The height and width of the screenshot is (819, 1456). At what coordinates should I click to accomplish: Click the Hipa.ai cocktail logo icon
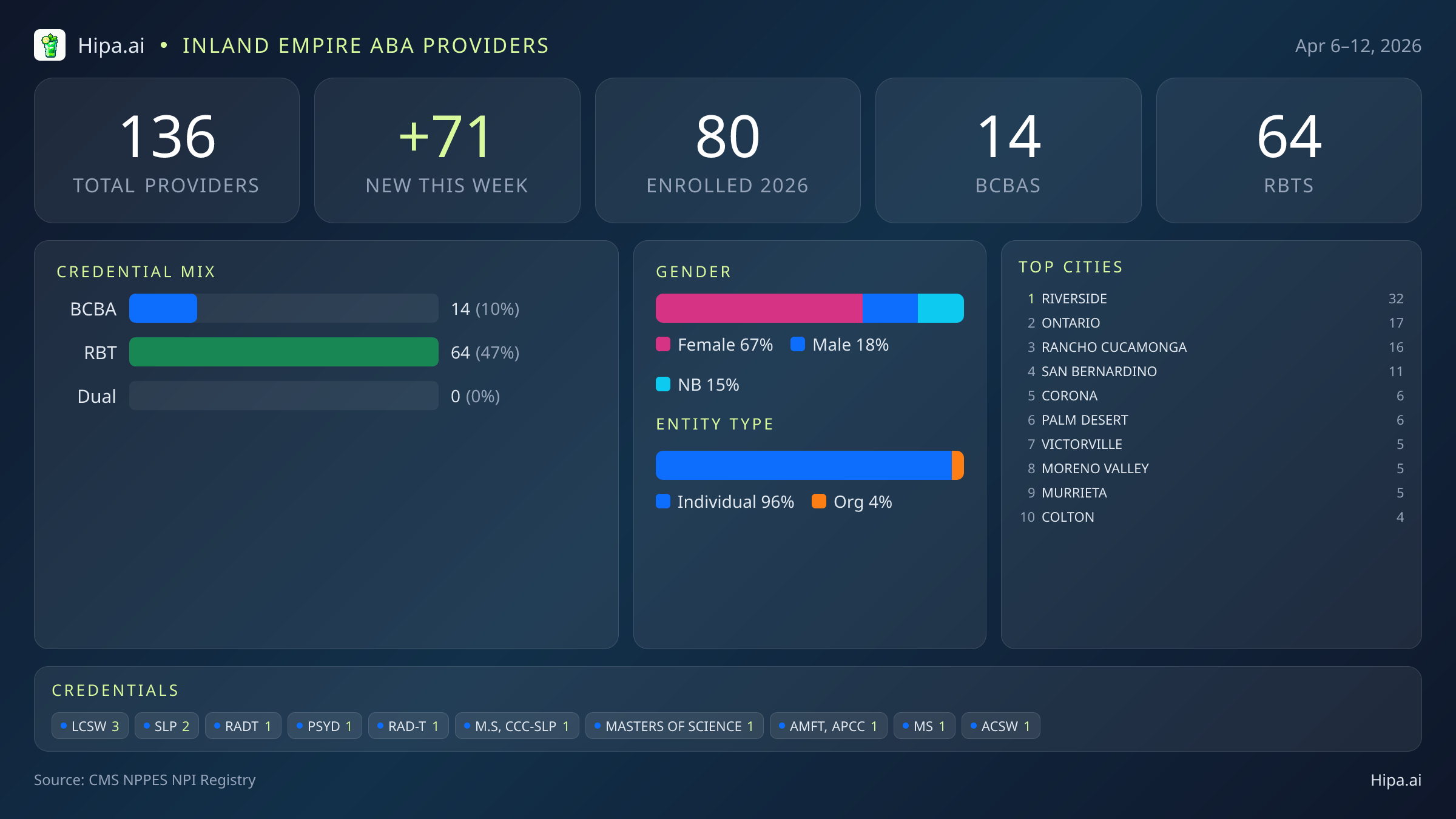point(50,45)
